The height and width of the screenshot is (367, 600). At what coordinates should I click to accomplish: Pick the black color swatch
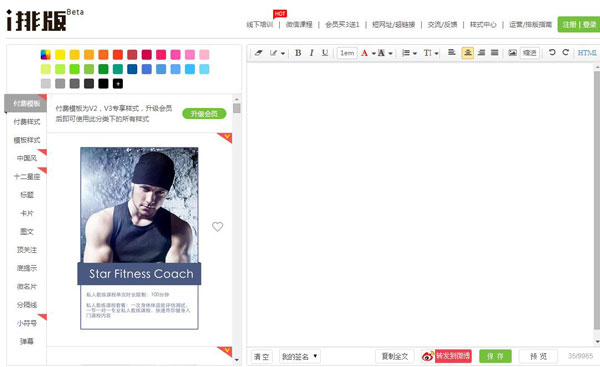(x=103, y=83)
